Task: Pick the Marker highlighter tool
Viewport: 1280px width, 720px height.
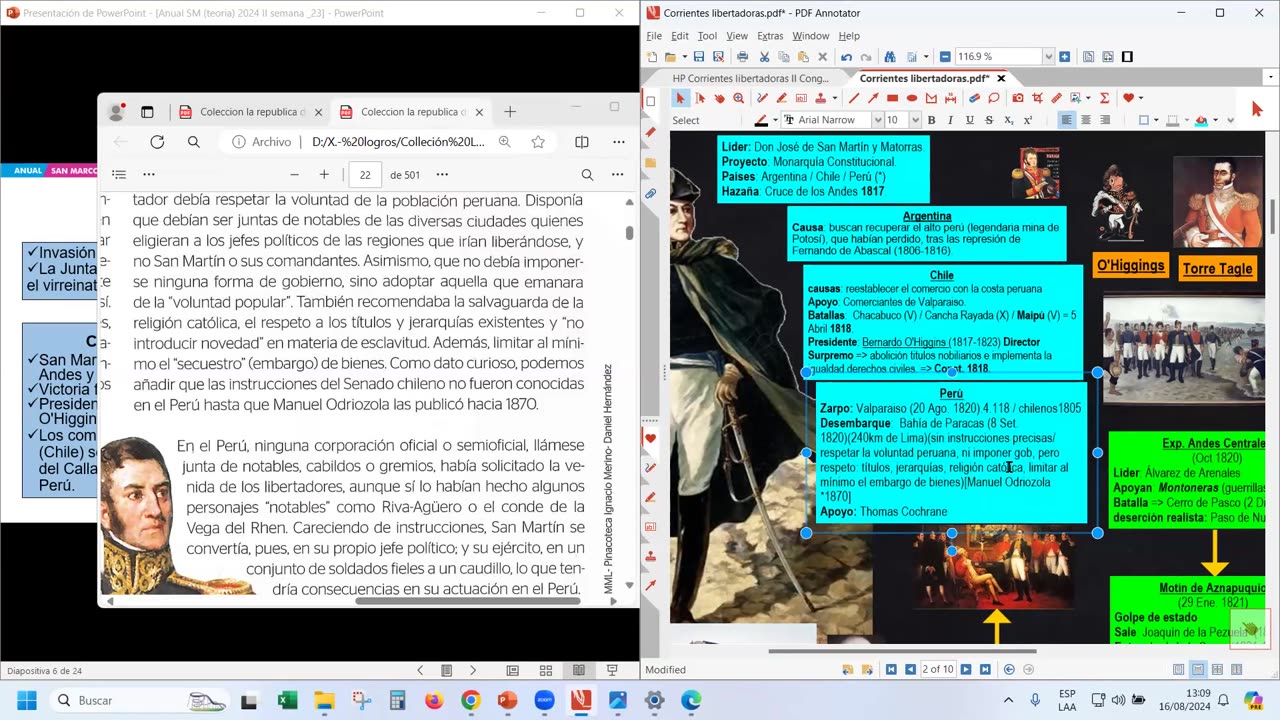Action: tap(781, 98)
